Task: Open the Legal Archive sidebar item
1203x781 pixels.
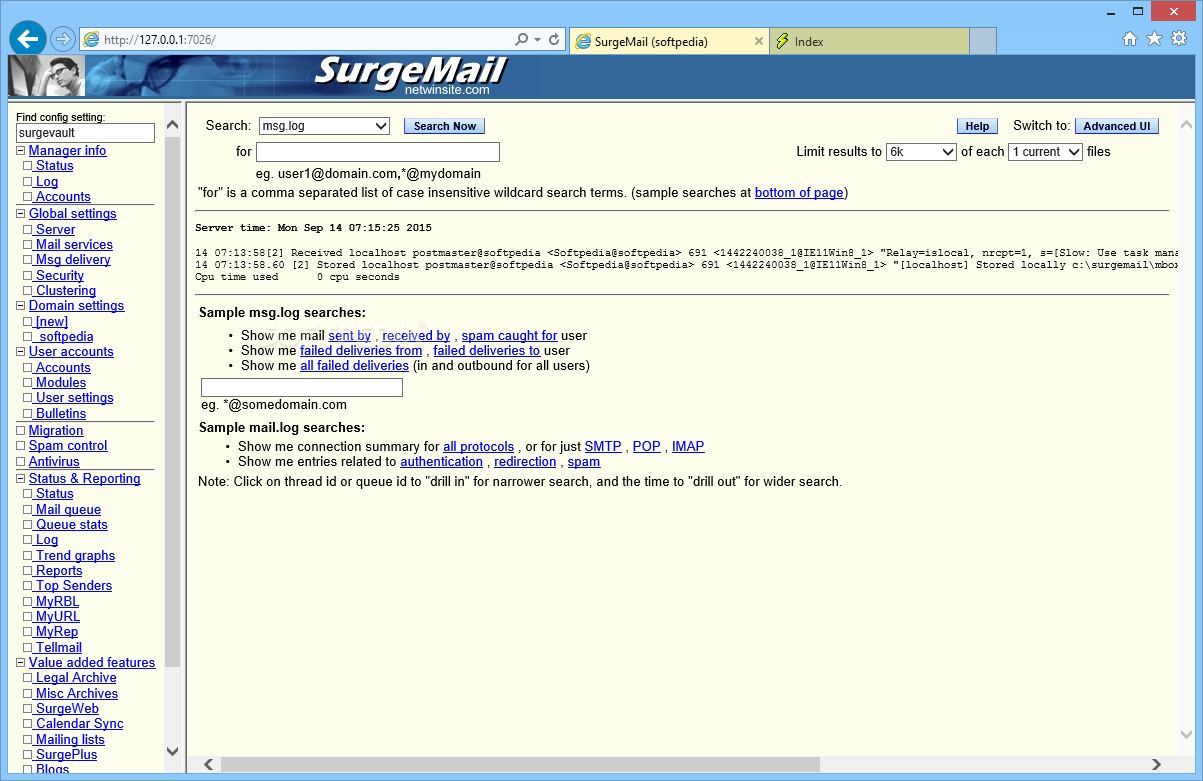Action: [75, 678]
